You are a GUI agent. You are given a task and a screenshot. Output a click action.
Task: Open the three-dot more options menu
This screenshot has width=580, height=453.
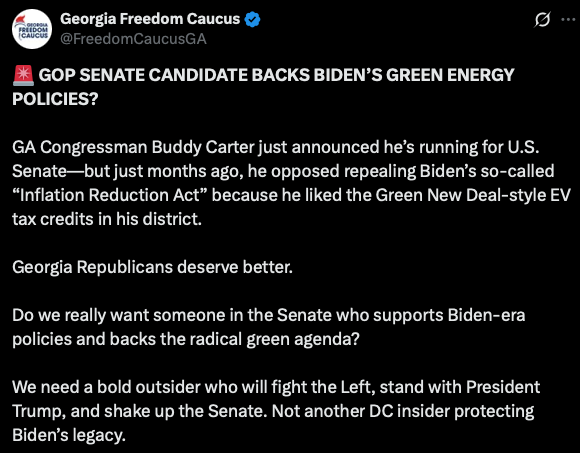pos(568,19)
